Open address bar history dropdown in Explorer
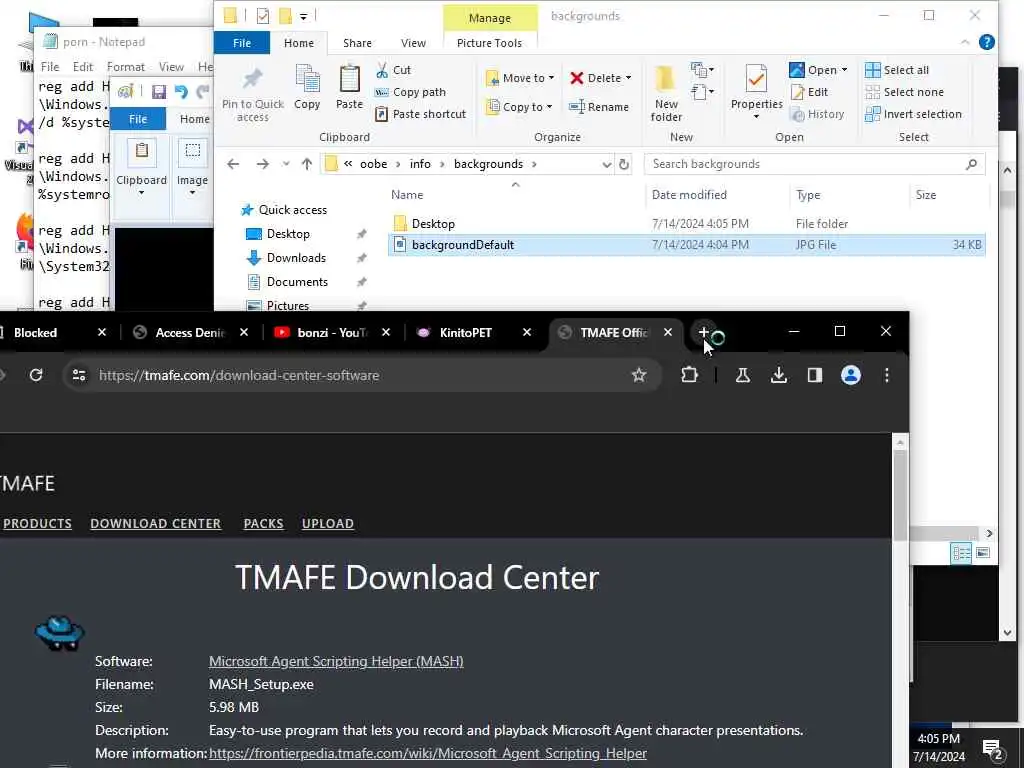1024x768 pixels. click(x=607, y=165)
